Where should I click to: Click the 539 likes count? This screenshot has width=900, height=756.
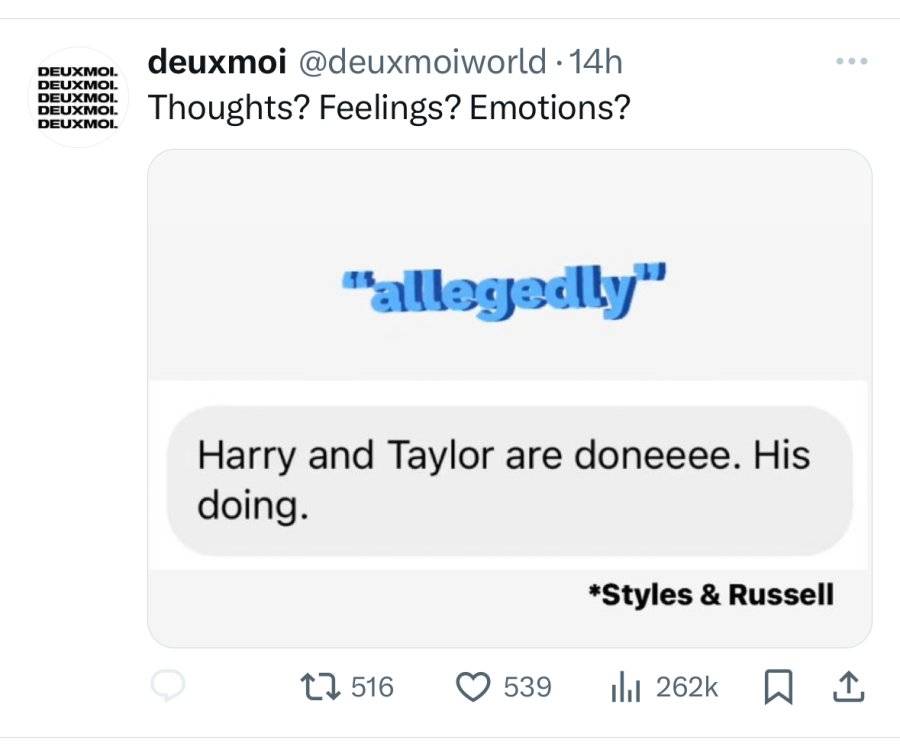pos(527,687)
